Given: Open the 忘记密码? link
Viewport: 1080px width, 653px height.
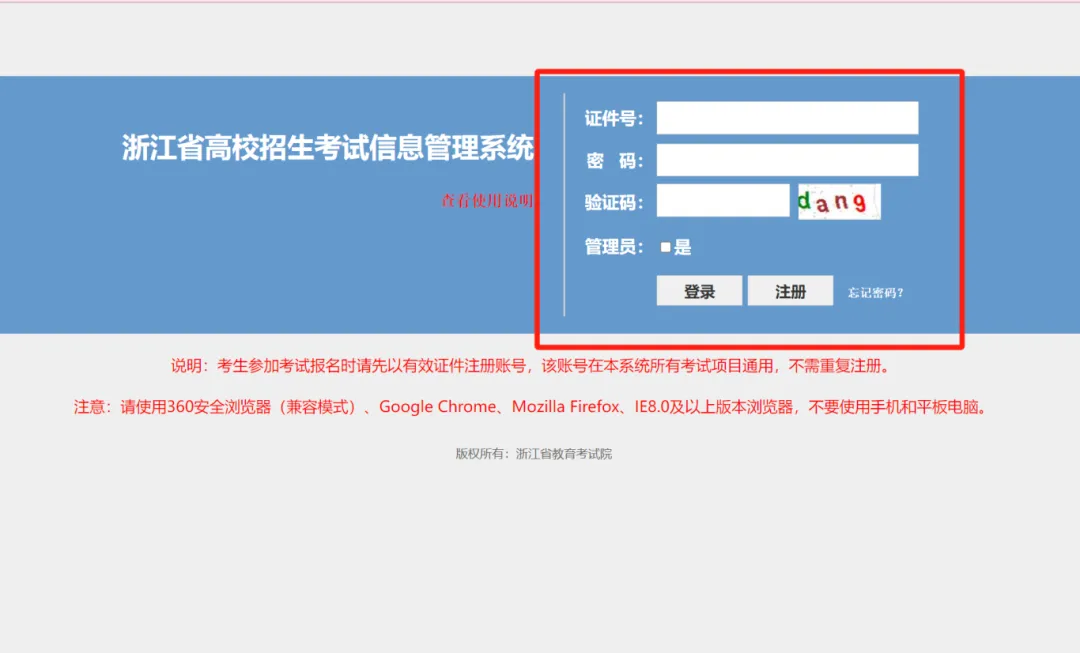Looking at the screenshot, I should point(876,292).
